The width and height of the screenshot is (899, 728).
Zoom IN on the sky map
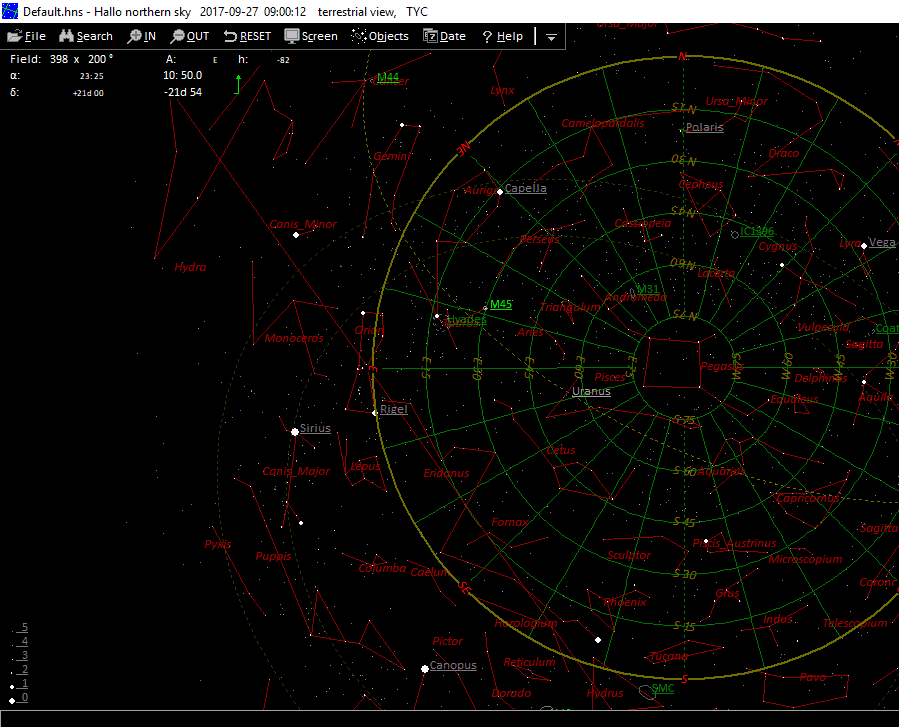[x=142, y=36]
